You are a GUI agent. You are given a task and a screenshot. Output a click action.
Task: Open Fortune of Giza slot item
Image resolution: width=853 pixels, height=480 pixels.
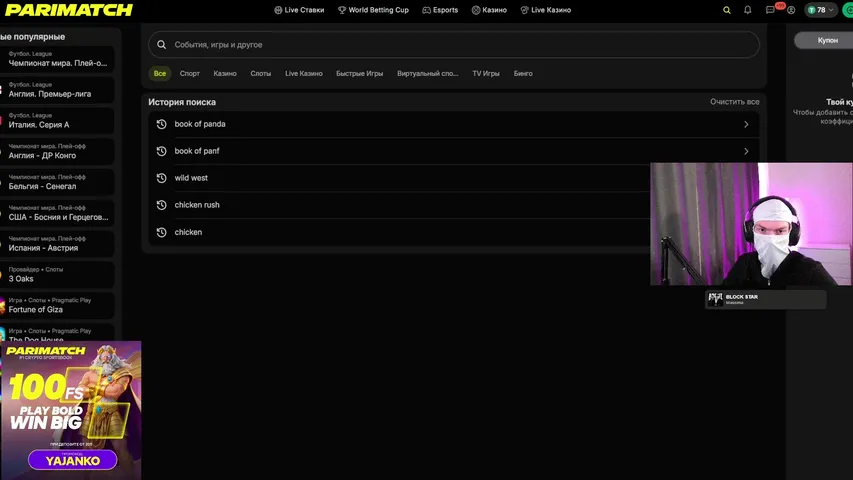pos(57,305)
